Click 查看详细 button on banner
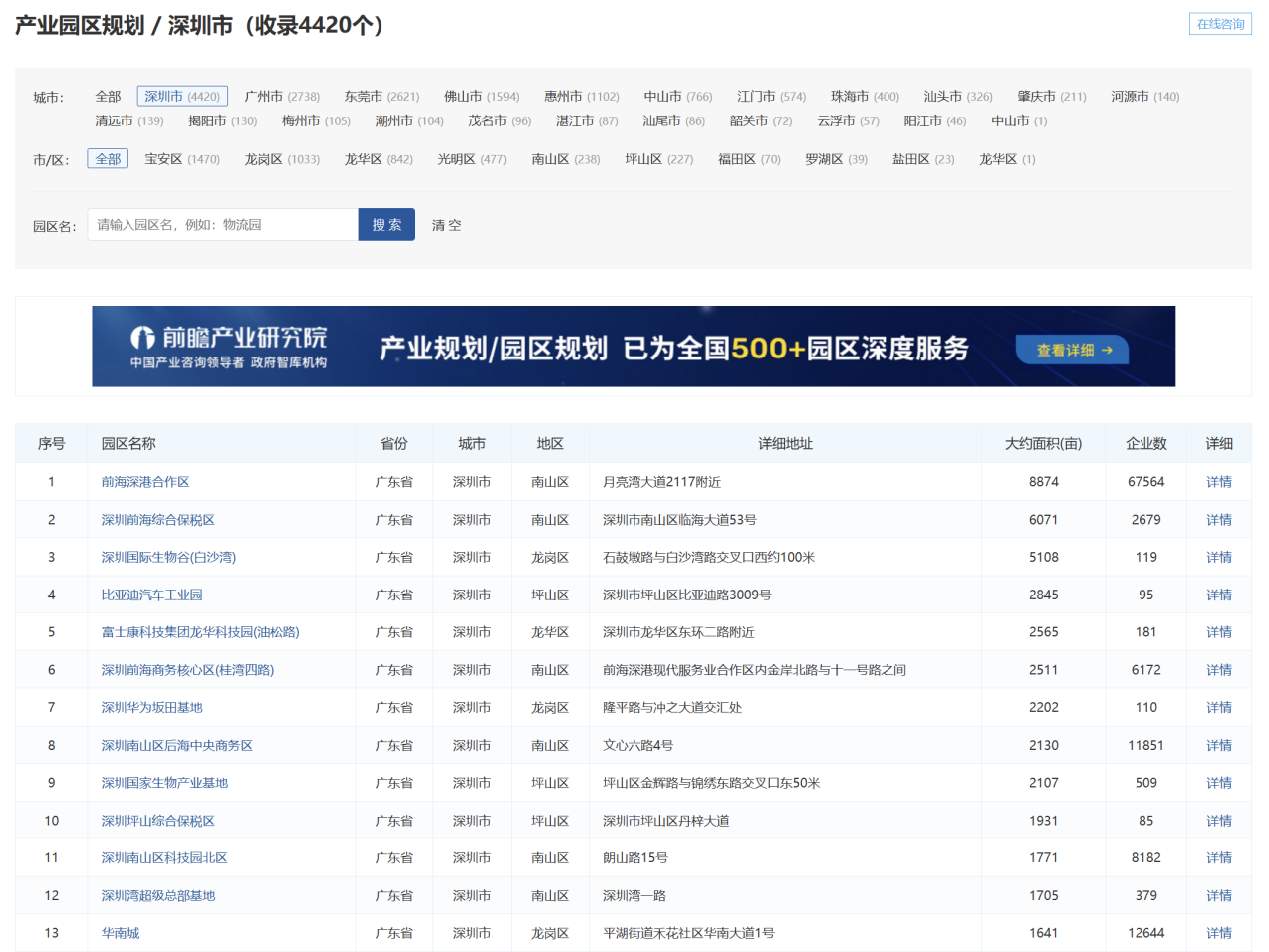Image resolution: width=1269 pixels, height=952 pixels. pyautogui.click(x=1072, y=350)
